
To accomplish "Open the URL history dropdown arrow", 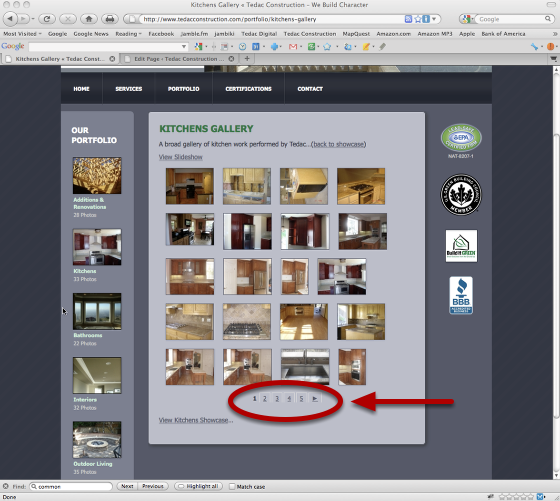I will click(x=434, y=19).
